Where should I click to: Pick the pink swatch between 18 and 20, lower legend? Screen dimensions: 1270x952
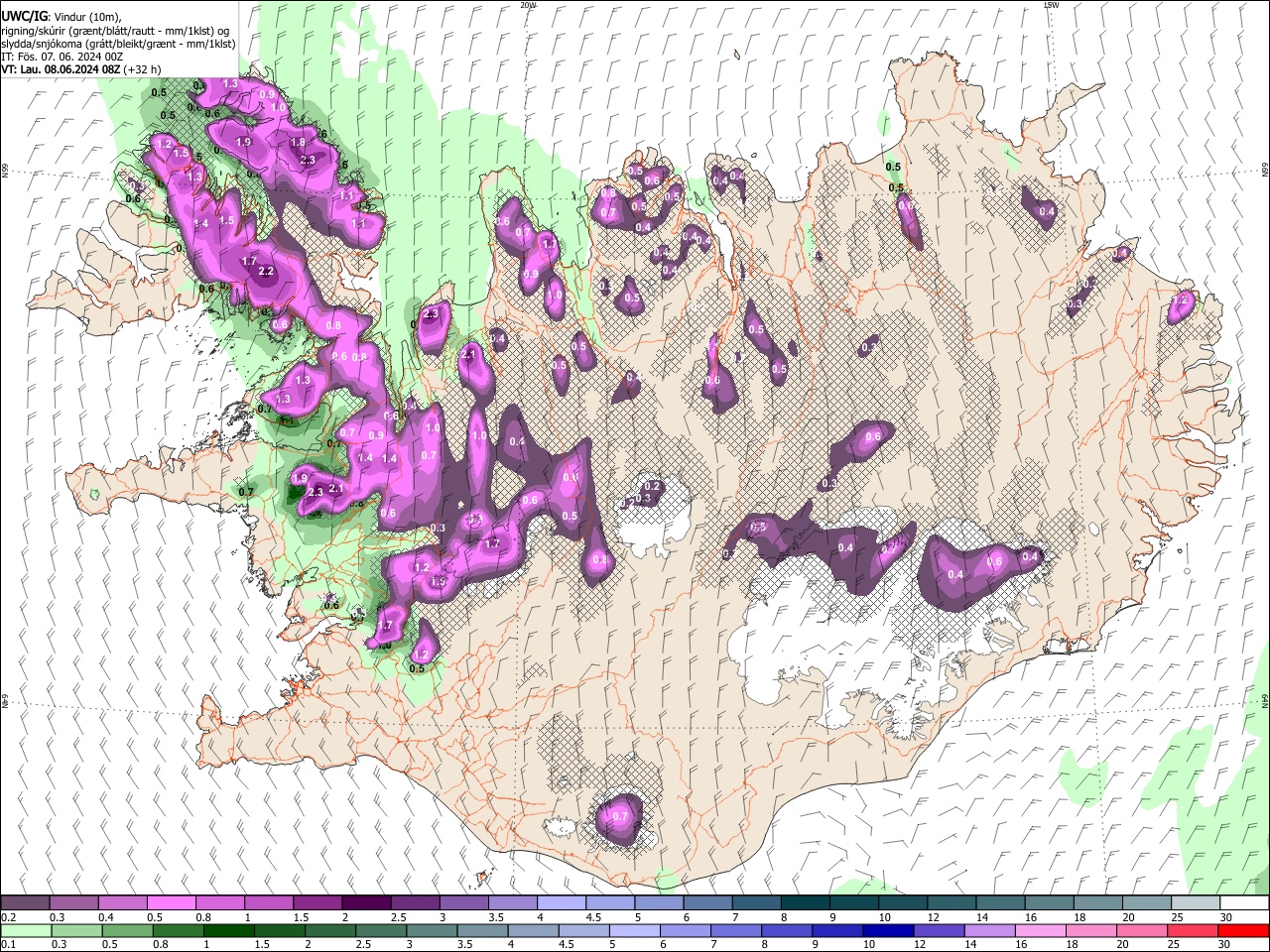click(x=1090, y=930)
